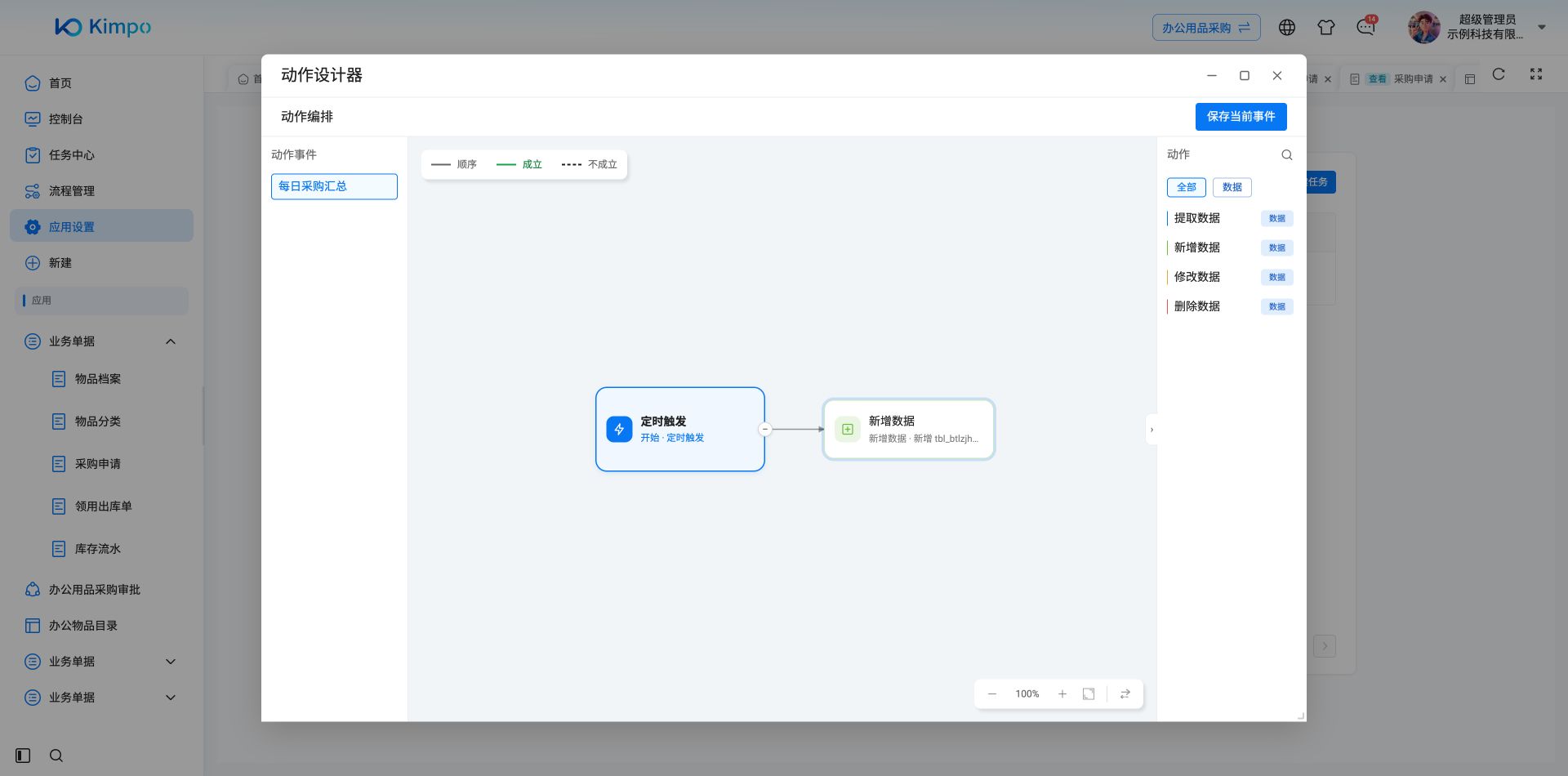The width and height of the screenshot is (1568, 776).
Task: Switch the 办公用品采购 application selector
Action: pos(1206,28)
